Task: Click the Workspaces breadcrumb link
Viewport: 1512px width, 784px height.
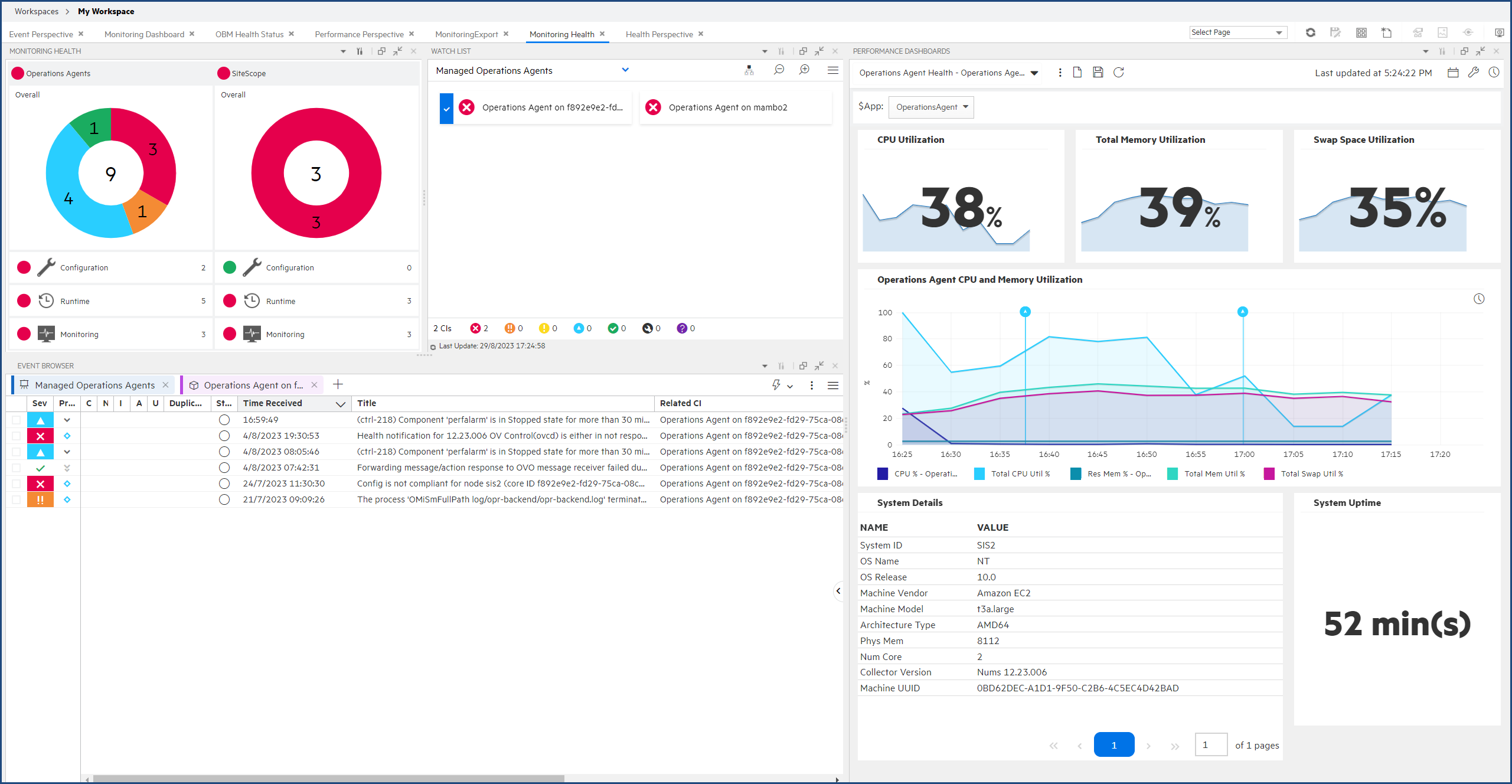Action: [36, 11]
